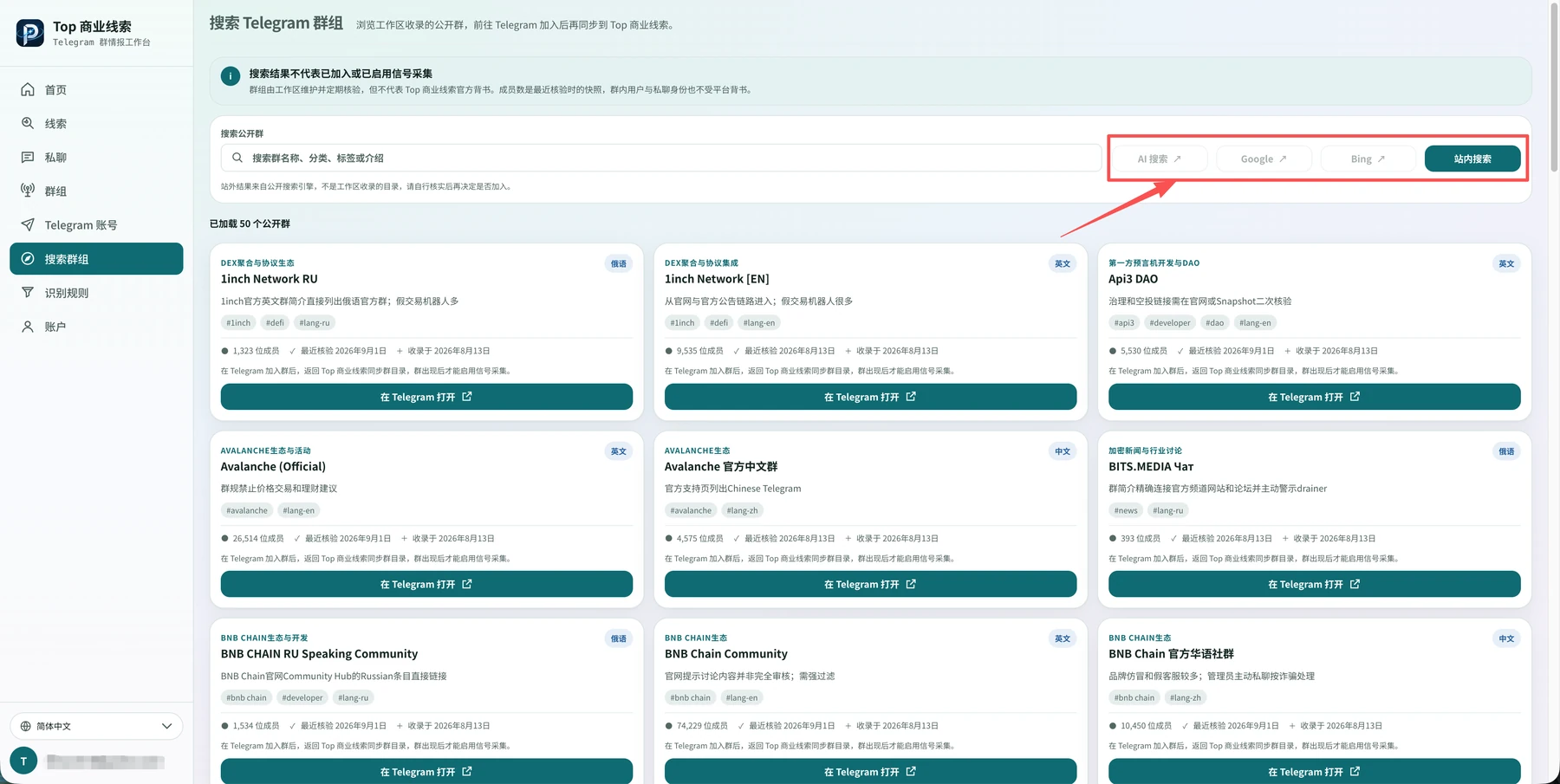Viewport: 1560px width, 784px height.
Task: Click the #lang-en tag on 1inch Network [EN]
Action: pyautogui.click(x=759, y=323)
